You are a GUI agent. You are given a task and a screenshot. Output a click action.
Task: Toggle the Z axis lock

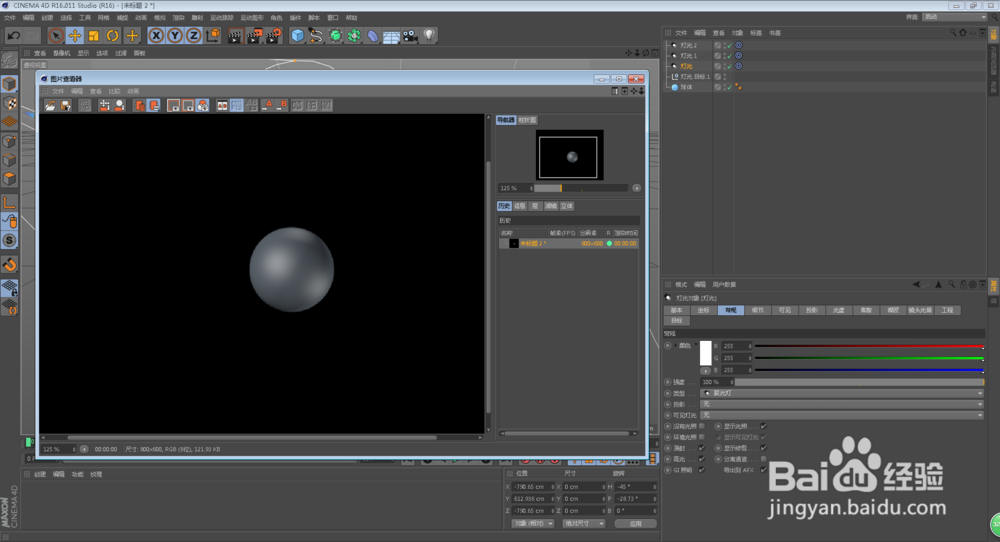tap(193, 36)
